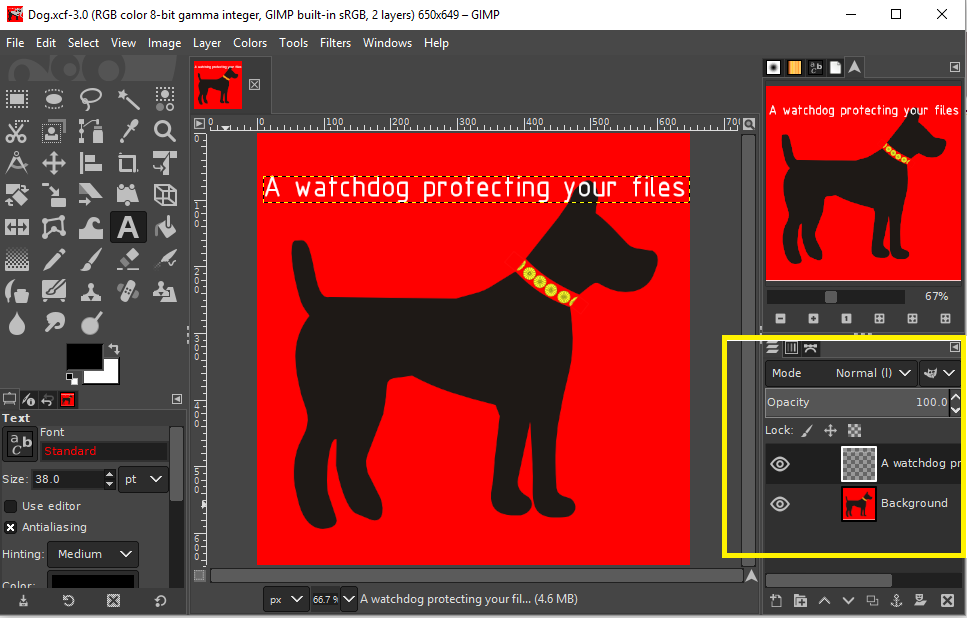Select the Crop tool
The height and width of the screenshot is (618, 967).
127,162
